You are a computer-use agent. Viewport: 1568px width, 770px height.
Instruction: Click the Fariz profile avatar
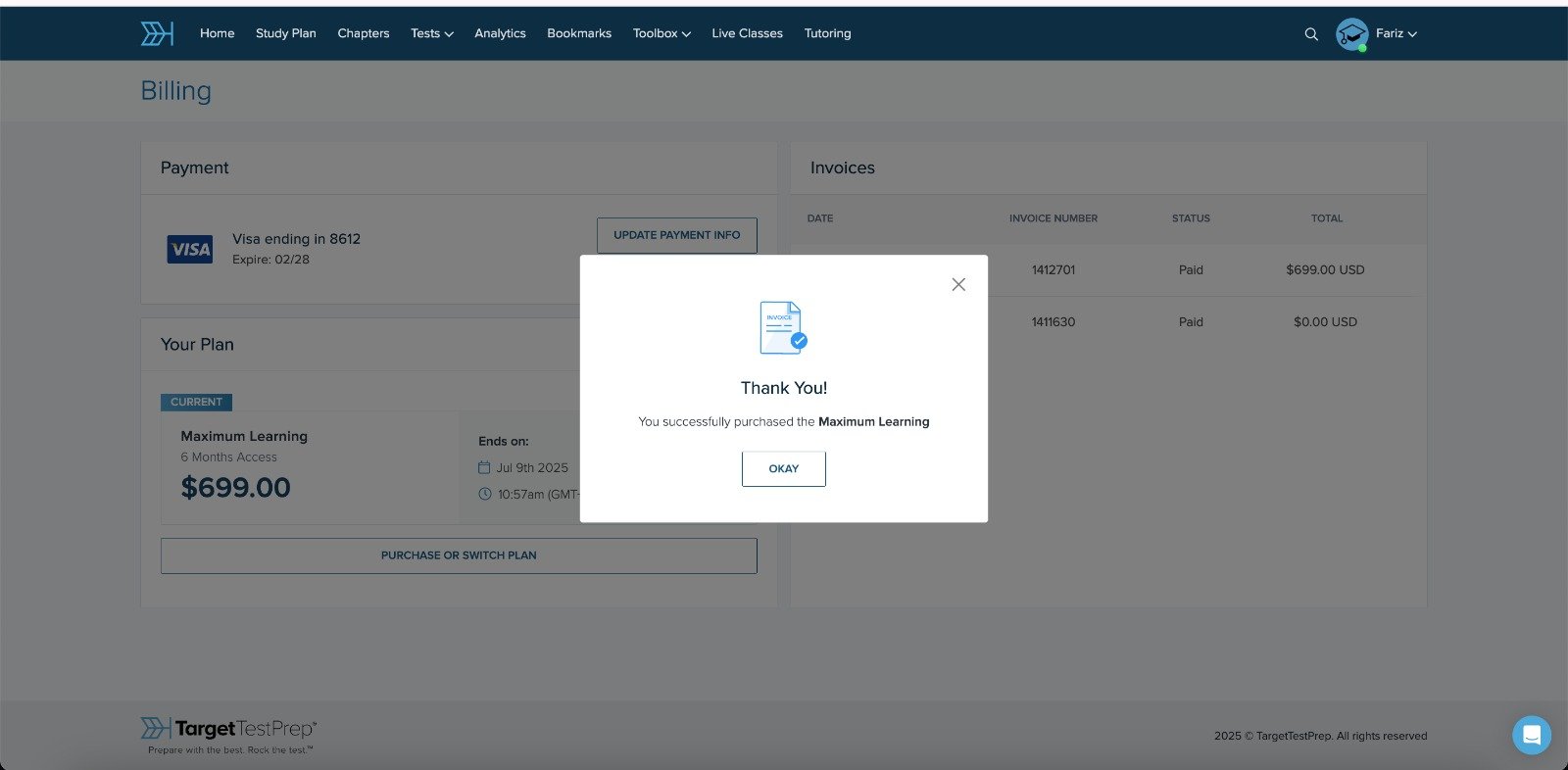1351,34
